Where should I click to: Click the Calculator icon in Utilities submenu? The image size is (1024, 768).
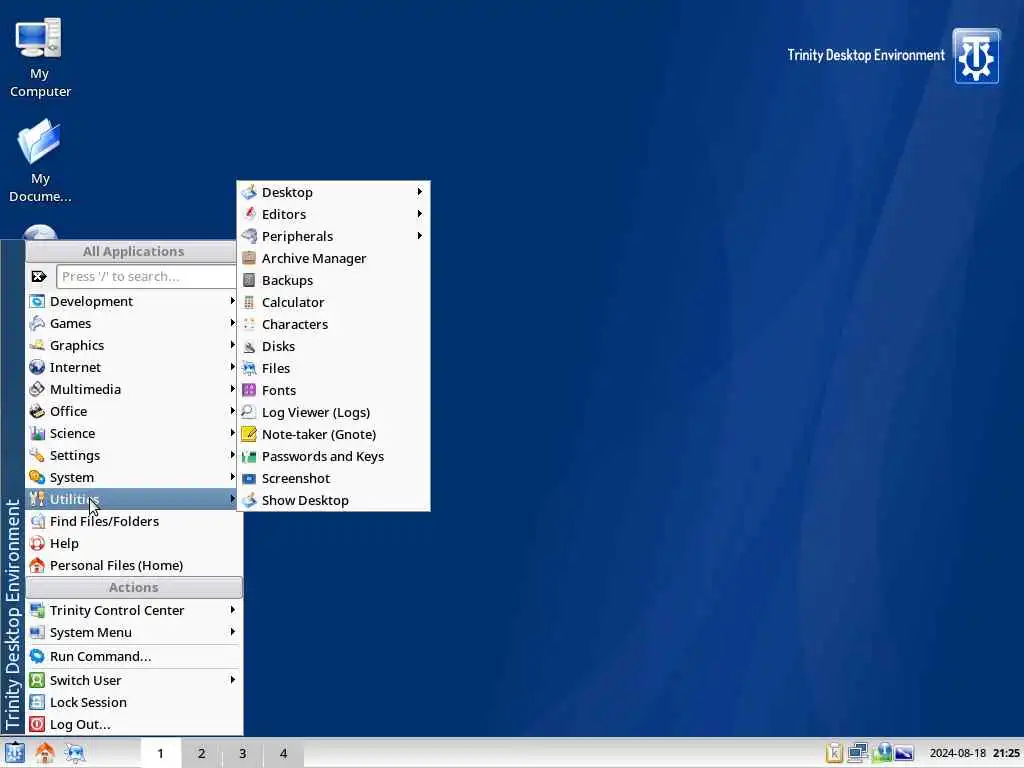click(x=249, y=302)
